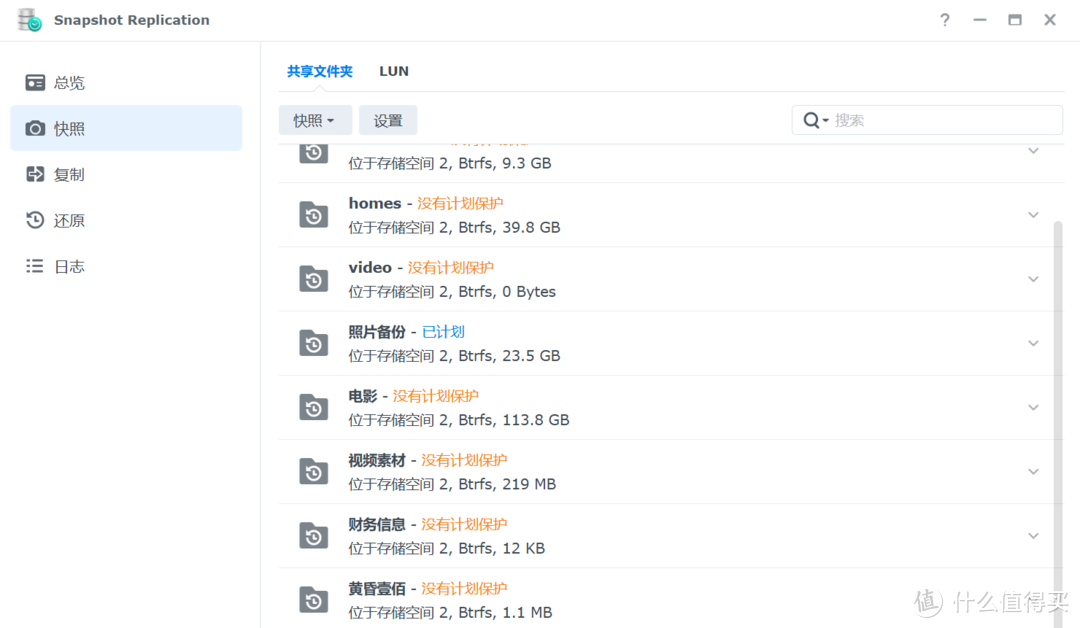The width and height of the screenshot is (1080, 628).
Task: Open the 快照 action dropdown menu
Action: (x=315, y=119)
